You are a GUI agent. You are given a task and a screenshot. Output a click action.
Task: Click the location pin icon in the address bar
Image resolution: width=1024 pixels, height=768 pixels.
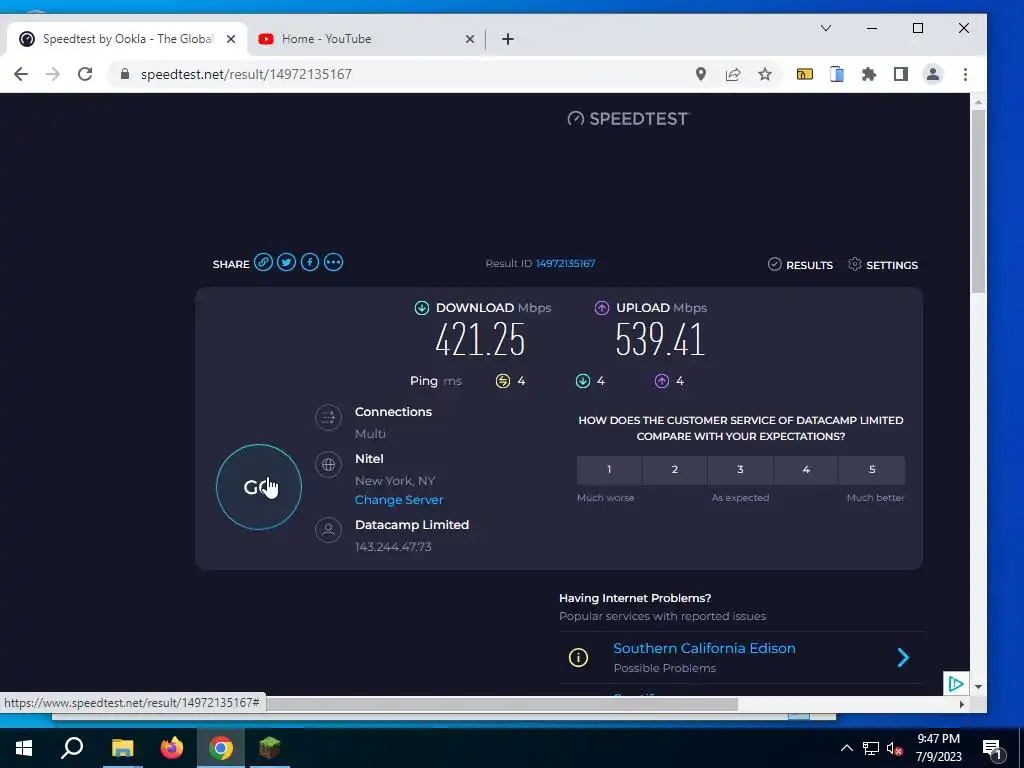coord(701,74)
